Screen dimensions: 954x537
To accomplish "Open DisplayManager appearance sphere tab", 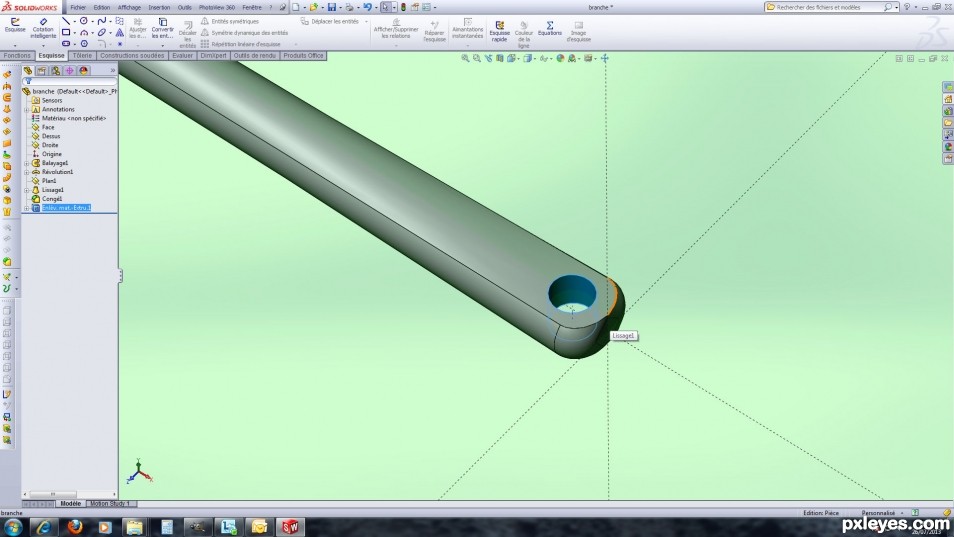I will pyautogui.click(x=83, y=71).
